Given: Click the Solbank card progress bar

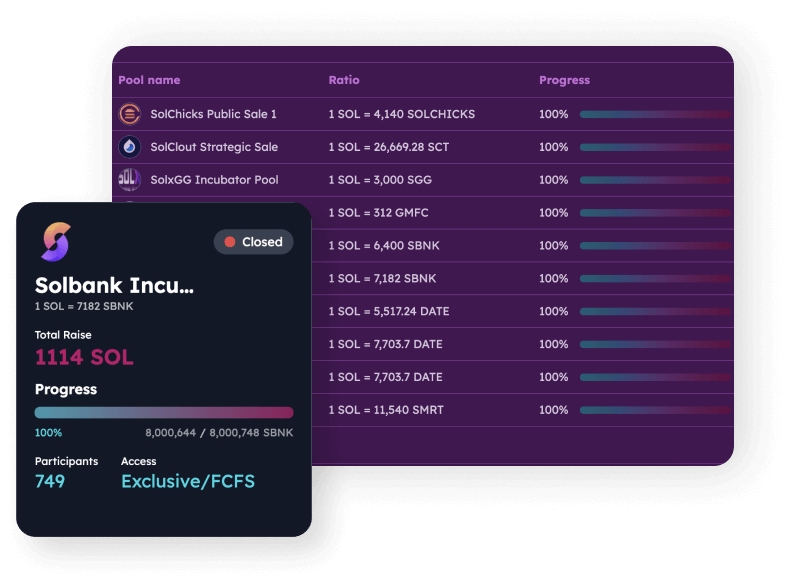Looking at the screenshot, I should coord(164,413).
